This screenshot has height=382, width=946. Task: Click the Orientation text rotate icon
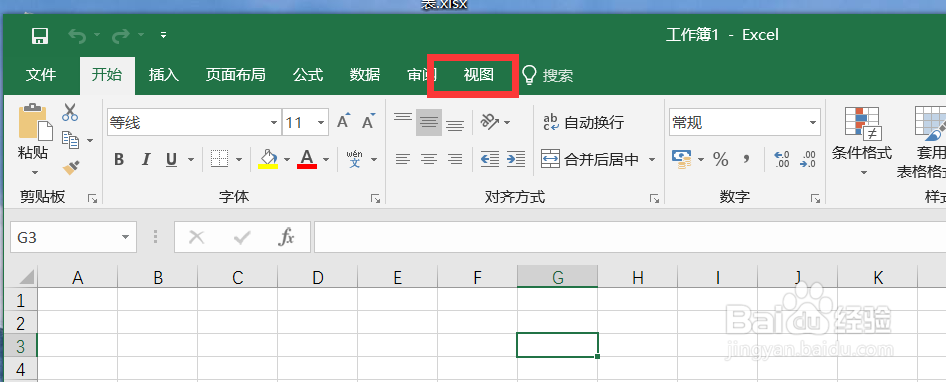[x=490, y=122]
